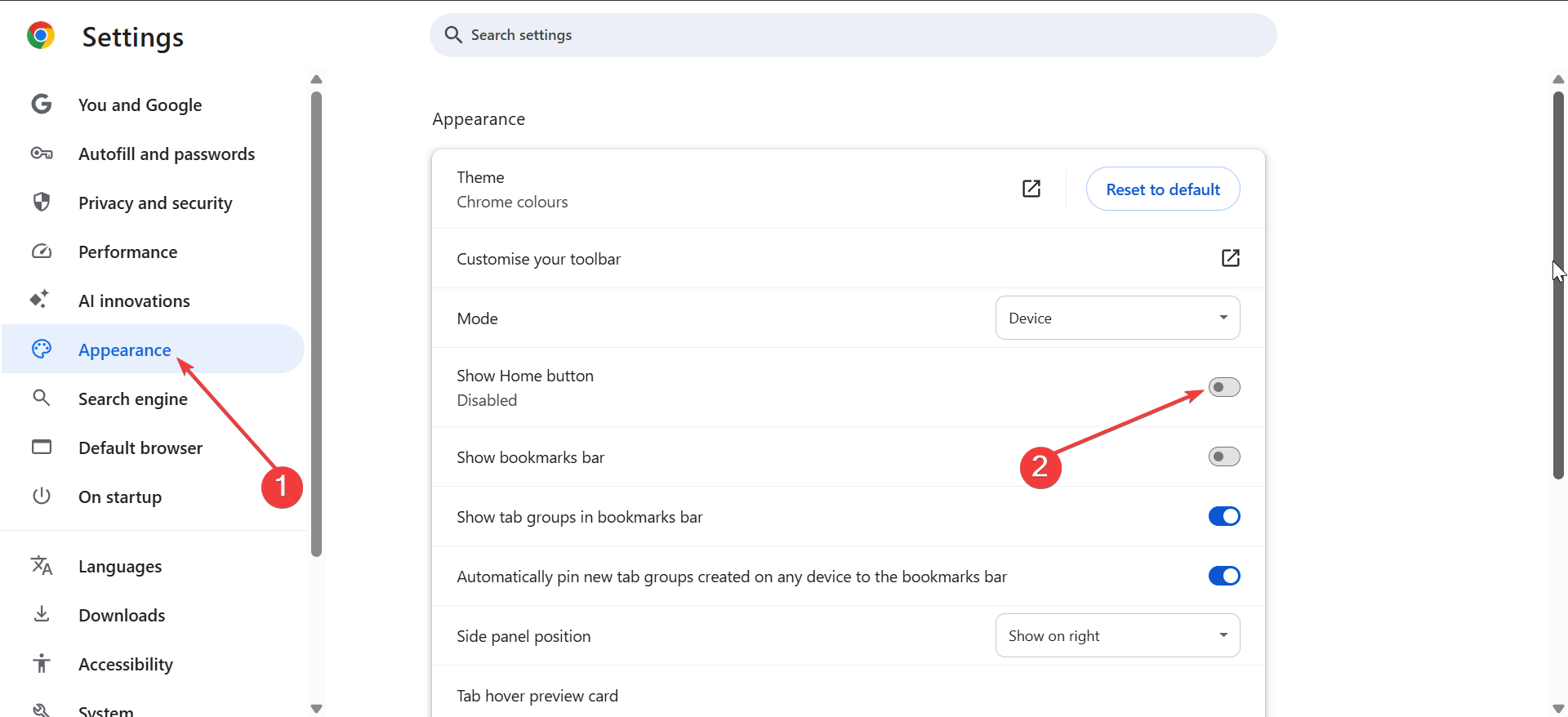The height and width of the screenshot is (717, 1568).
Task: Turn off automatically pin new tab groups
Action: pos(1223,576)
